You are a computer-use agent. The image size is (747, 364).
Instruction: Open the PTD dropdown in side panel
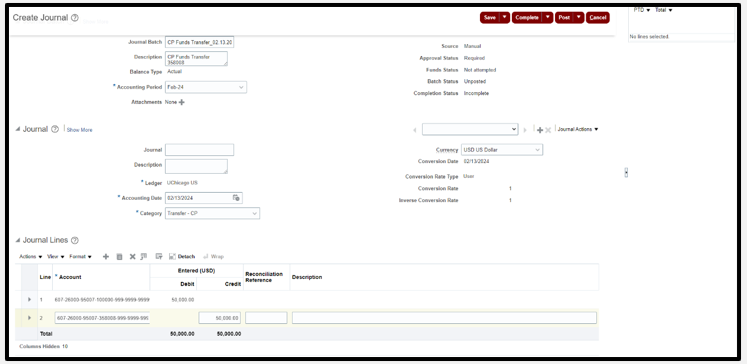[642, 10]
